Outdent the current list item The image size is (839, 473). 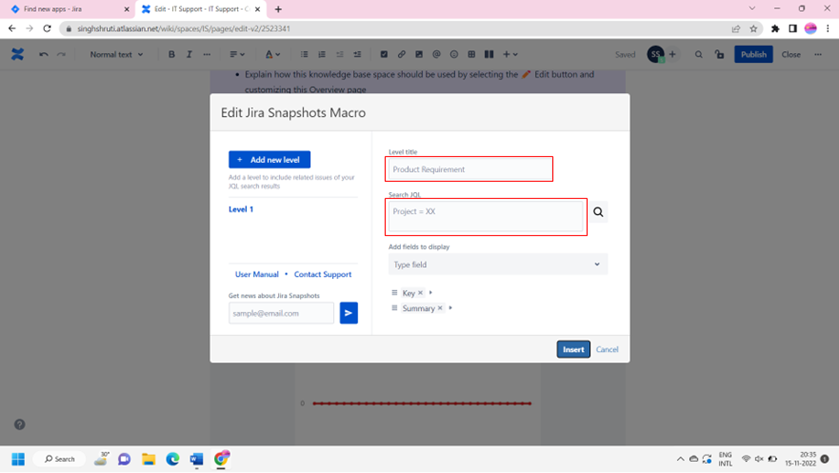[339, 54]
